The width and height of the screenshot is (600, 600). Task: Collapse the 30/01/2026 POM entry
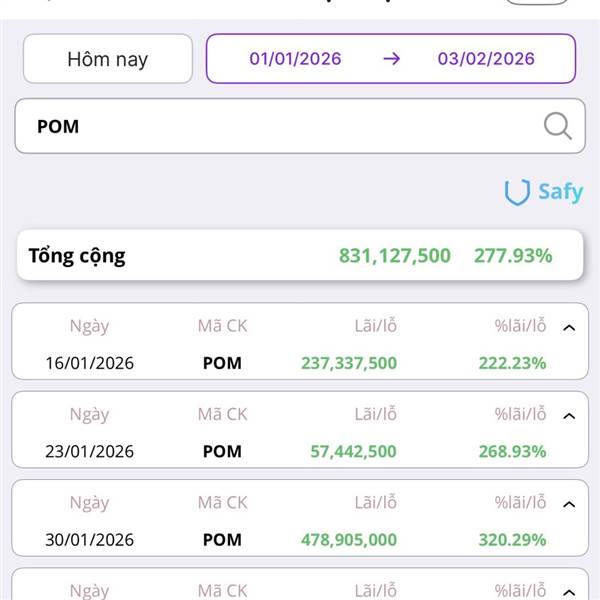[569, 503]
